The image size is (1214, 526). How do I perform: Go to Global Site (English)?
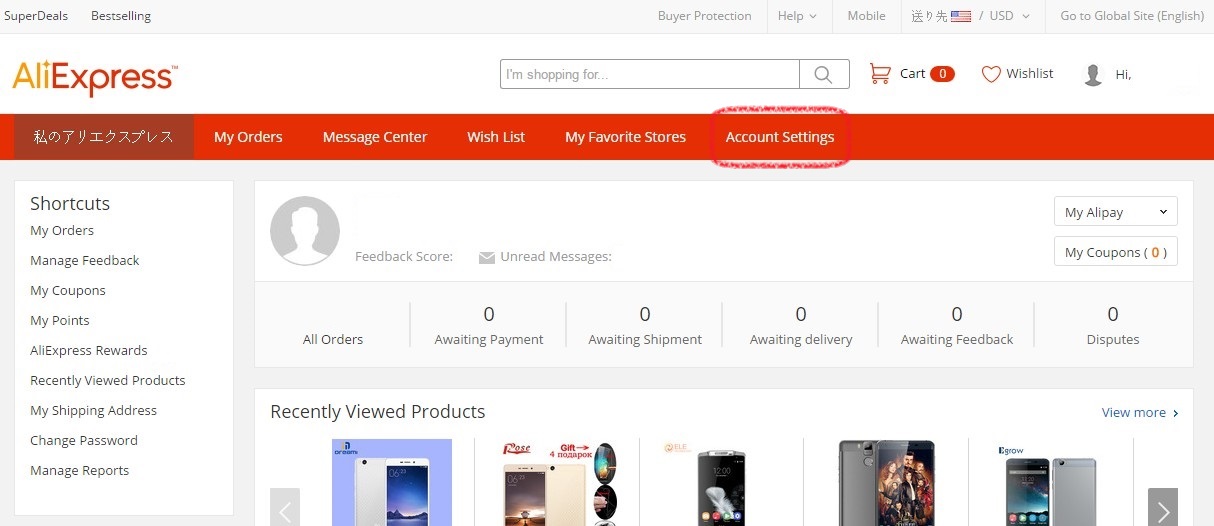(x=1132, y=16)
